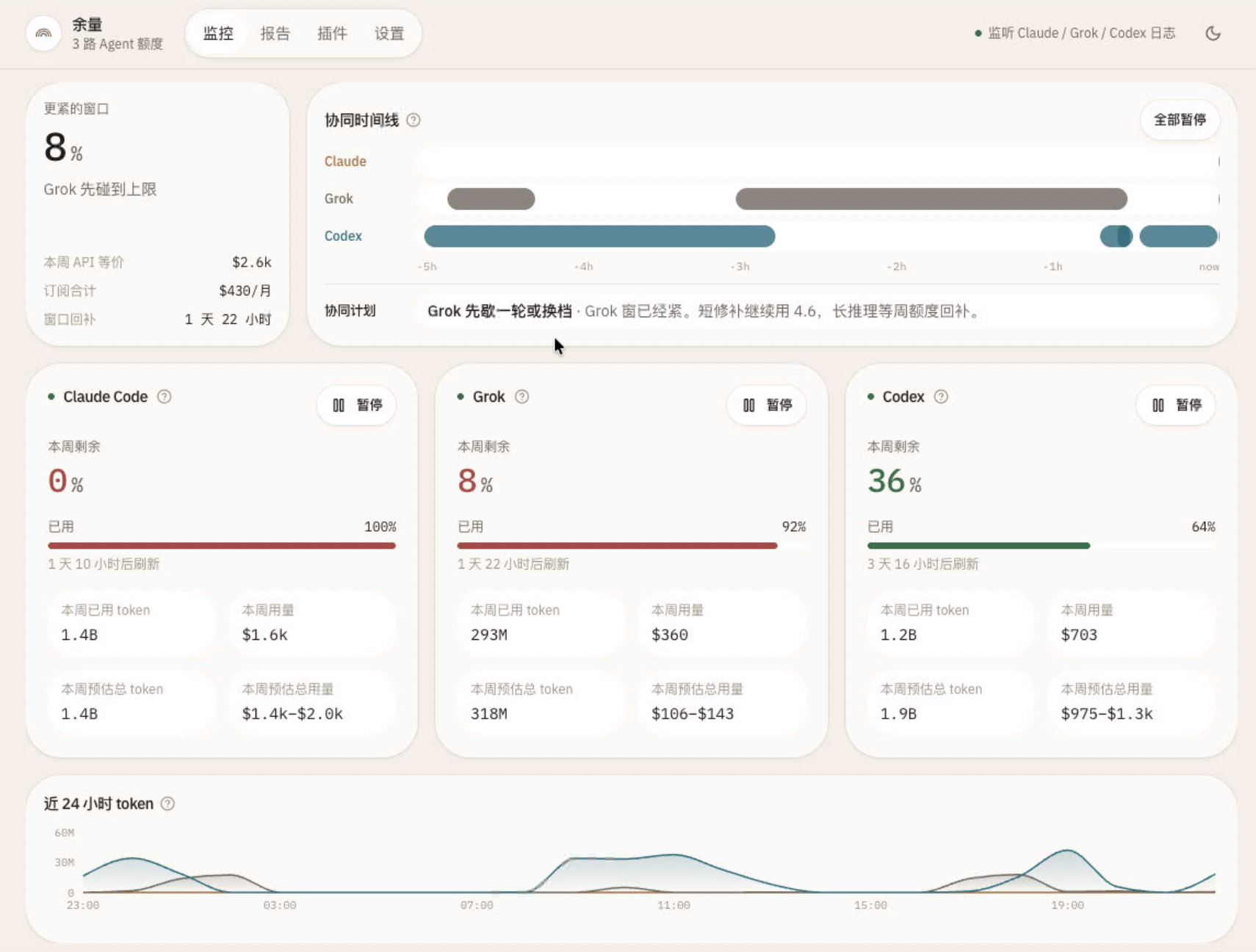Viewport: 1256px width, 952px height.
Task: Pause the Grok agent
Action: pyautogui.click(x=767, y=405)
